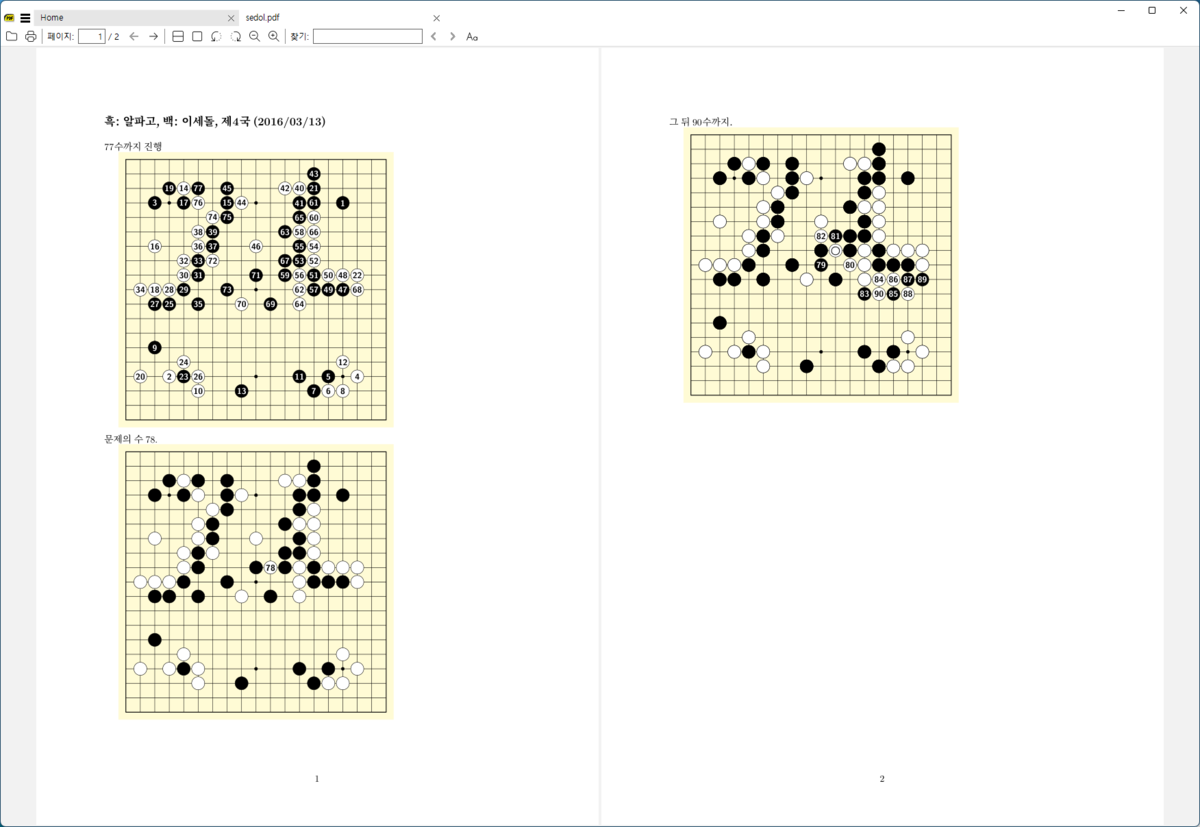The width and height of the screenshot is (1200, 827).
Task: Open the SumatraPDF hamburger menu
Action: click(x=26, y=17)
